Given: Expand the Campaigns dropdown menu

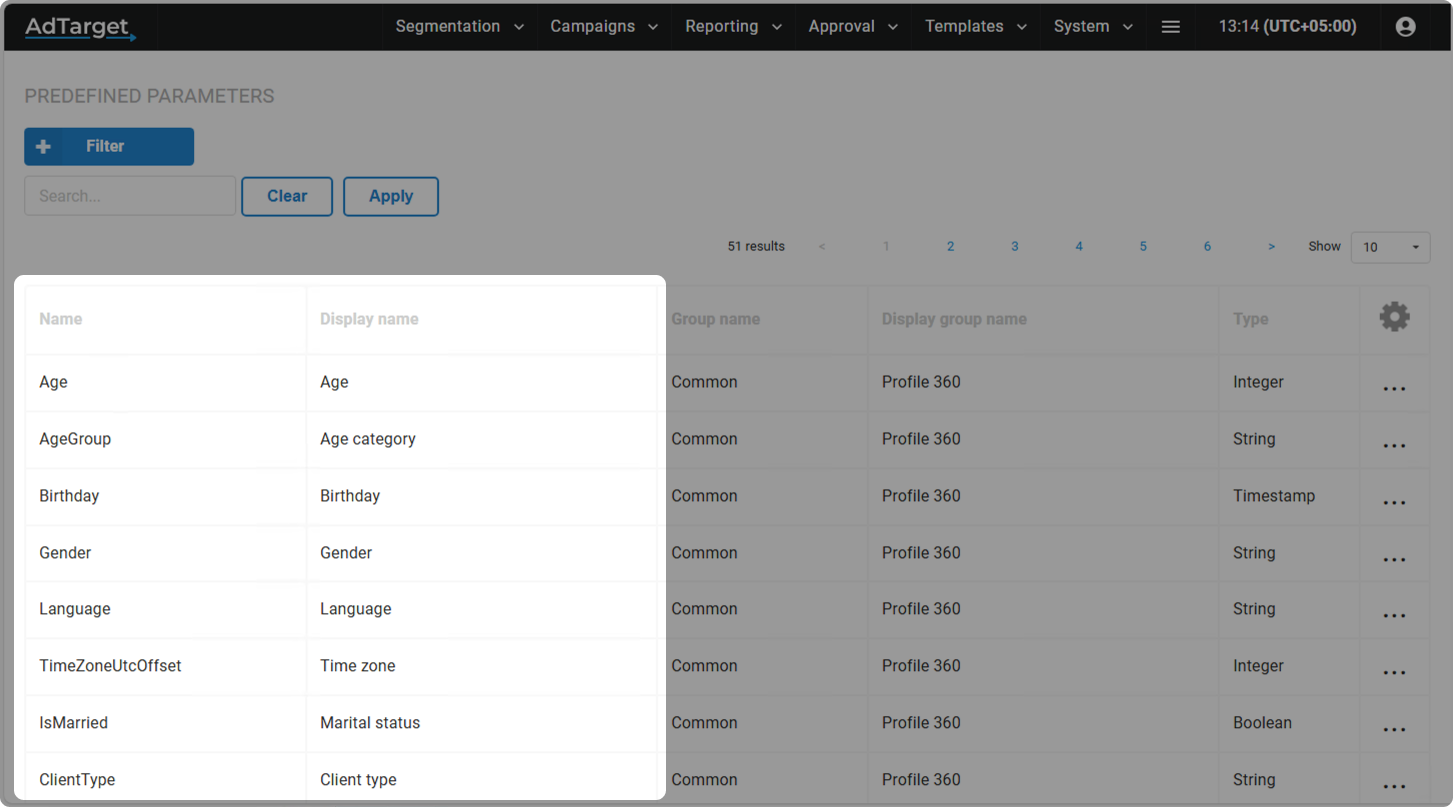Looking at the screenshot, I should pyautogui.click(x=603, y=27).
